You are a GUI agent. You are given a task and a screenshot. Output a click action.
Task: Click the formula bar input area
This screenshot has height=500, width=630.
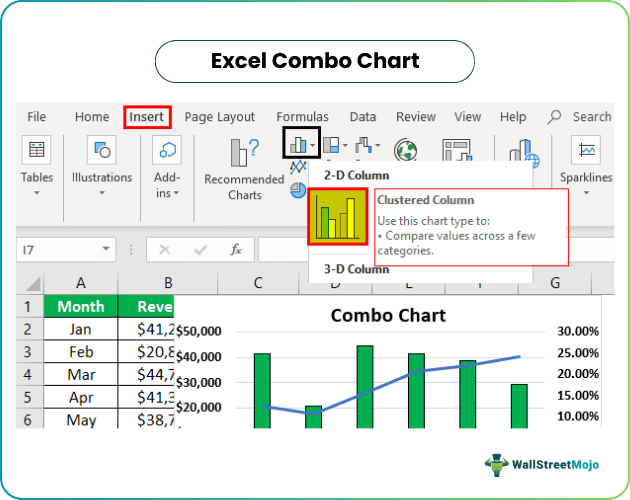point(283,250)
